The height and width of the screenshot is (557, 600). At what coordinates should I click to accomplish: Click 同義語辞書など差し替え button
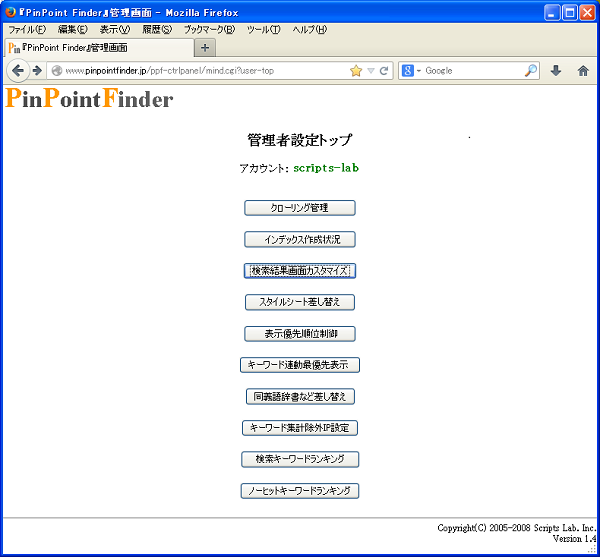300,396
